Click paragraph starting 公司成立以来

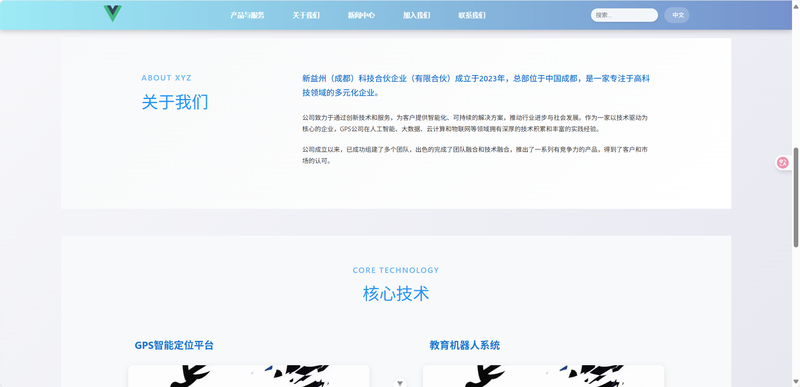(x=475, y=155)
